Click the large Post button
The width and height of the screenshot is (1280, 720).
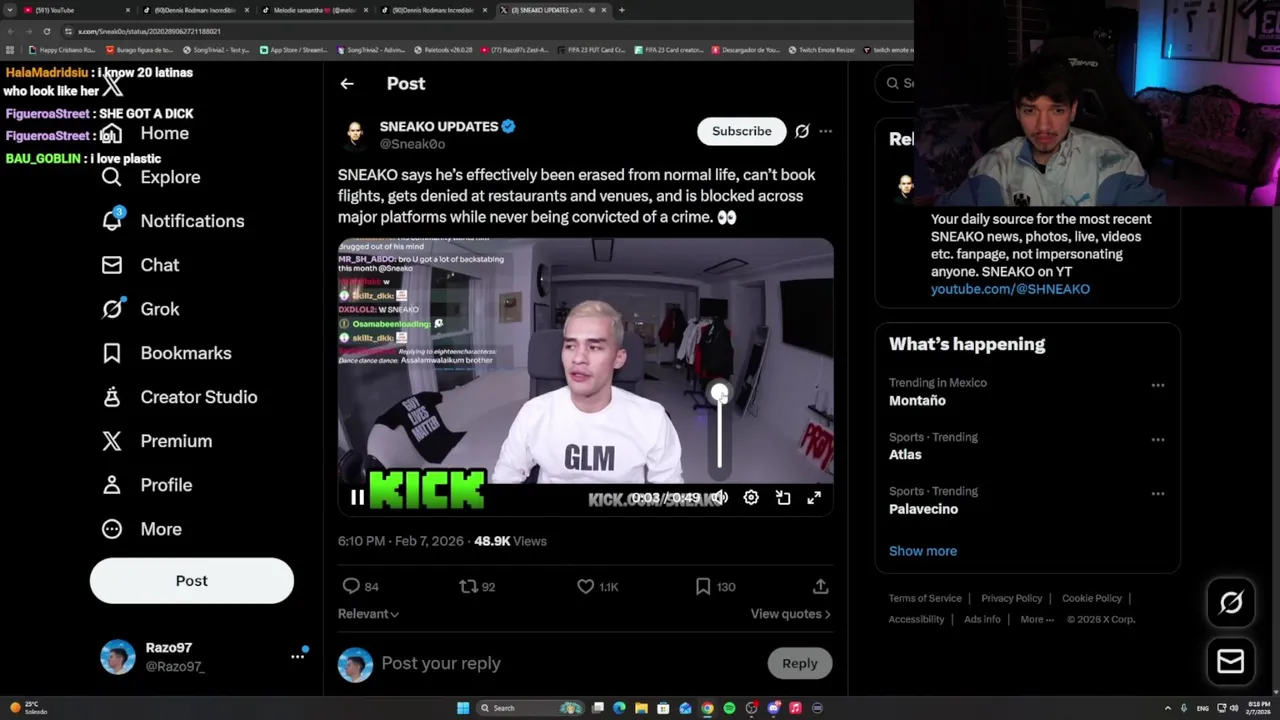pyautogui.click(x=192, y=581)
